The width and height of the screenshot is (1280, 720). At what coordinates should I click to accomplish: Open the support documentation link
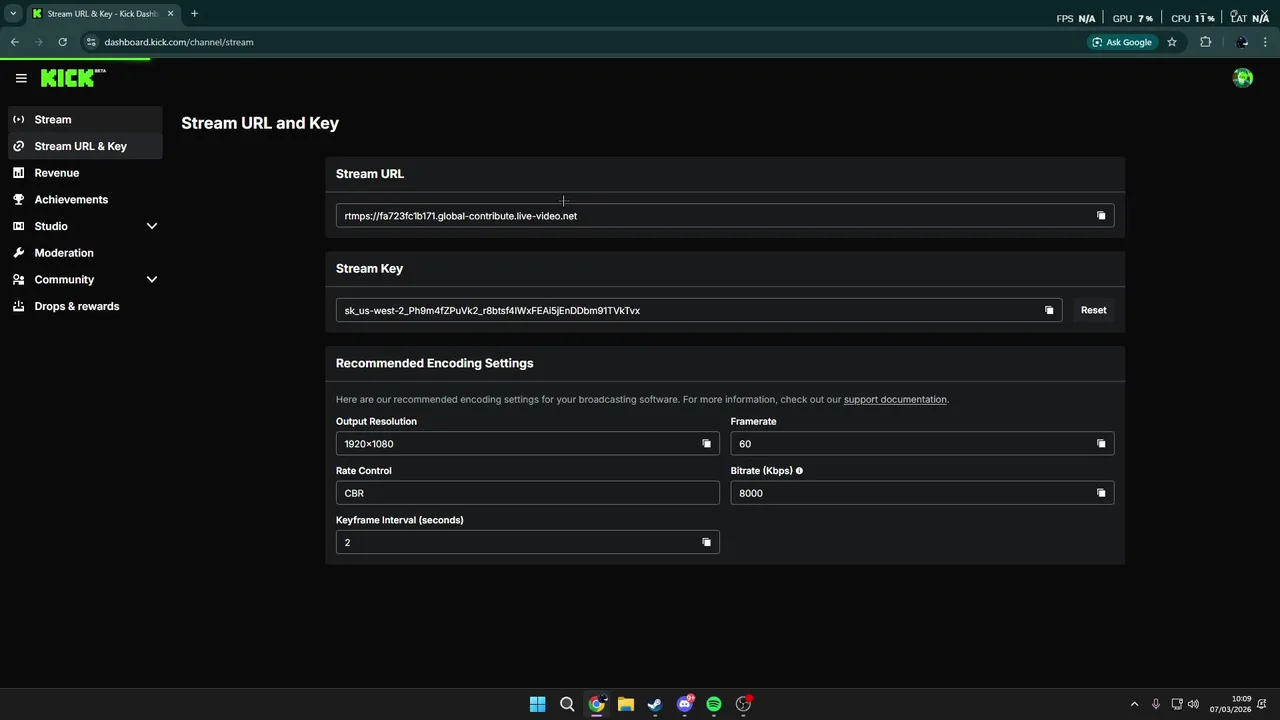pyautogui.click(x=895, y=399)
